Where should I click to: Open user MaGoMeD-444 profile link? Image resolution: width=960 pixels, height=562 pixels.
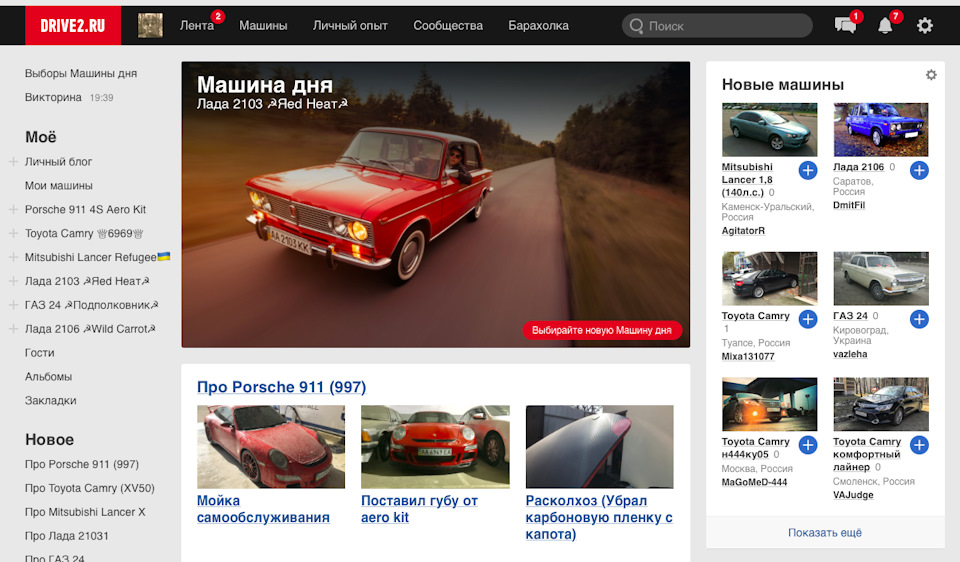pyautogui.click(x=754, y=482)
